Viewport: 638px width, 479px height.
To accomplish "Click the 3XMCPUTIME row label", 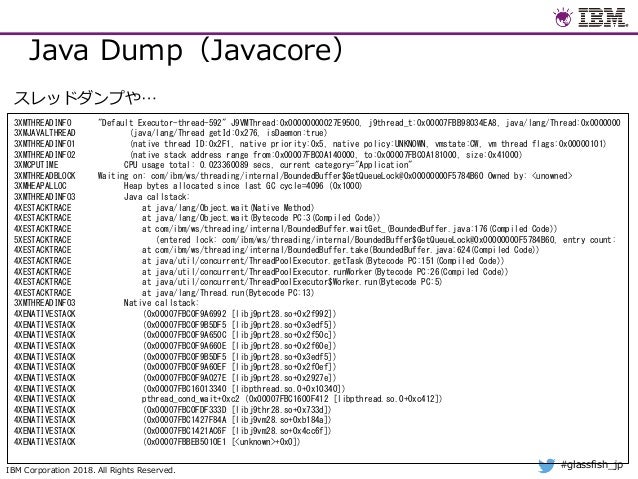I will coord(36,165).
